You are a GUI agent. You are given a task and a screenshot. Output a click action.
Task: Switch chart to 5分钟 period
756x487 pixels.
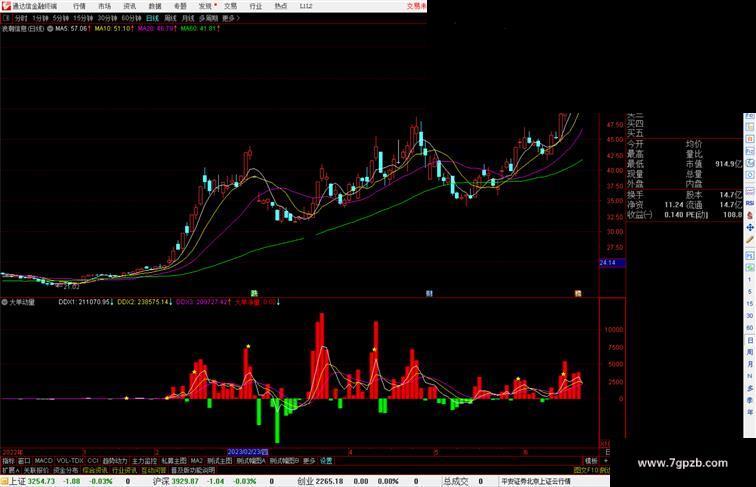pyautogui.click(x=60, y=18)
